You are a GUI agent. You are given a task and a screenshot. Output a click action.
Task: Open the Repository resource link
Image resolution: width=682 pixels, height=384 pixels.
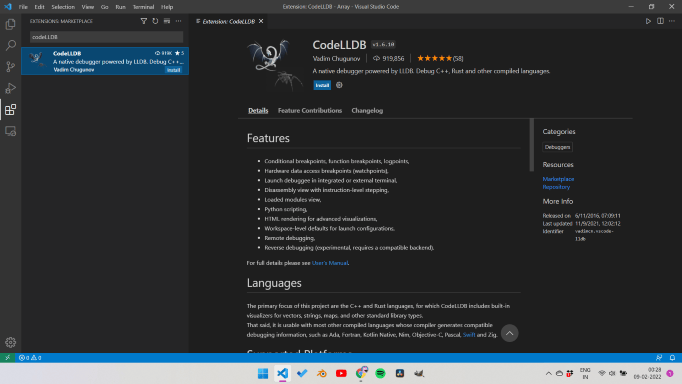pos(556,187)
